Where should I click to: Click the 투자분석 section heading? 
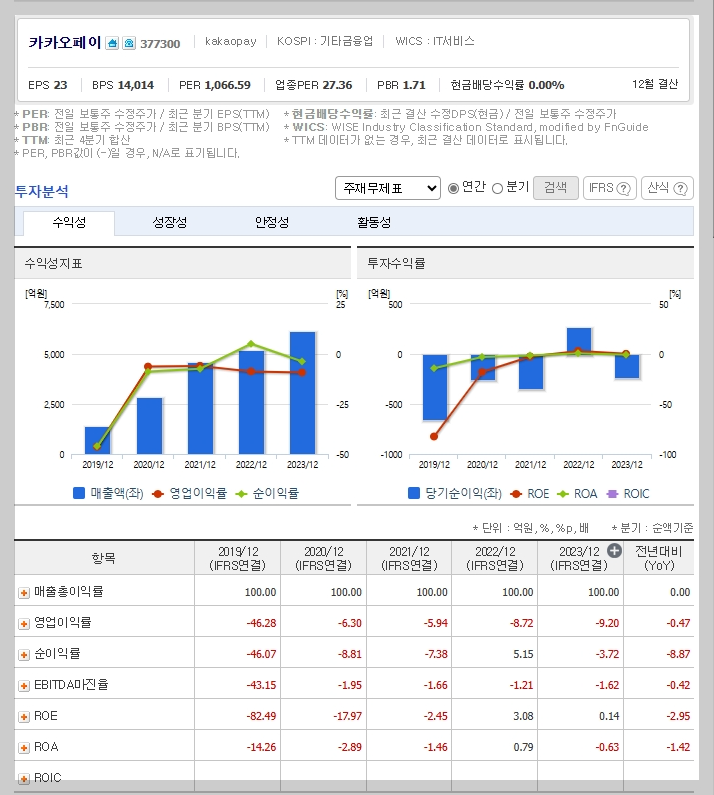(x=42, y=192)
